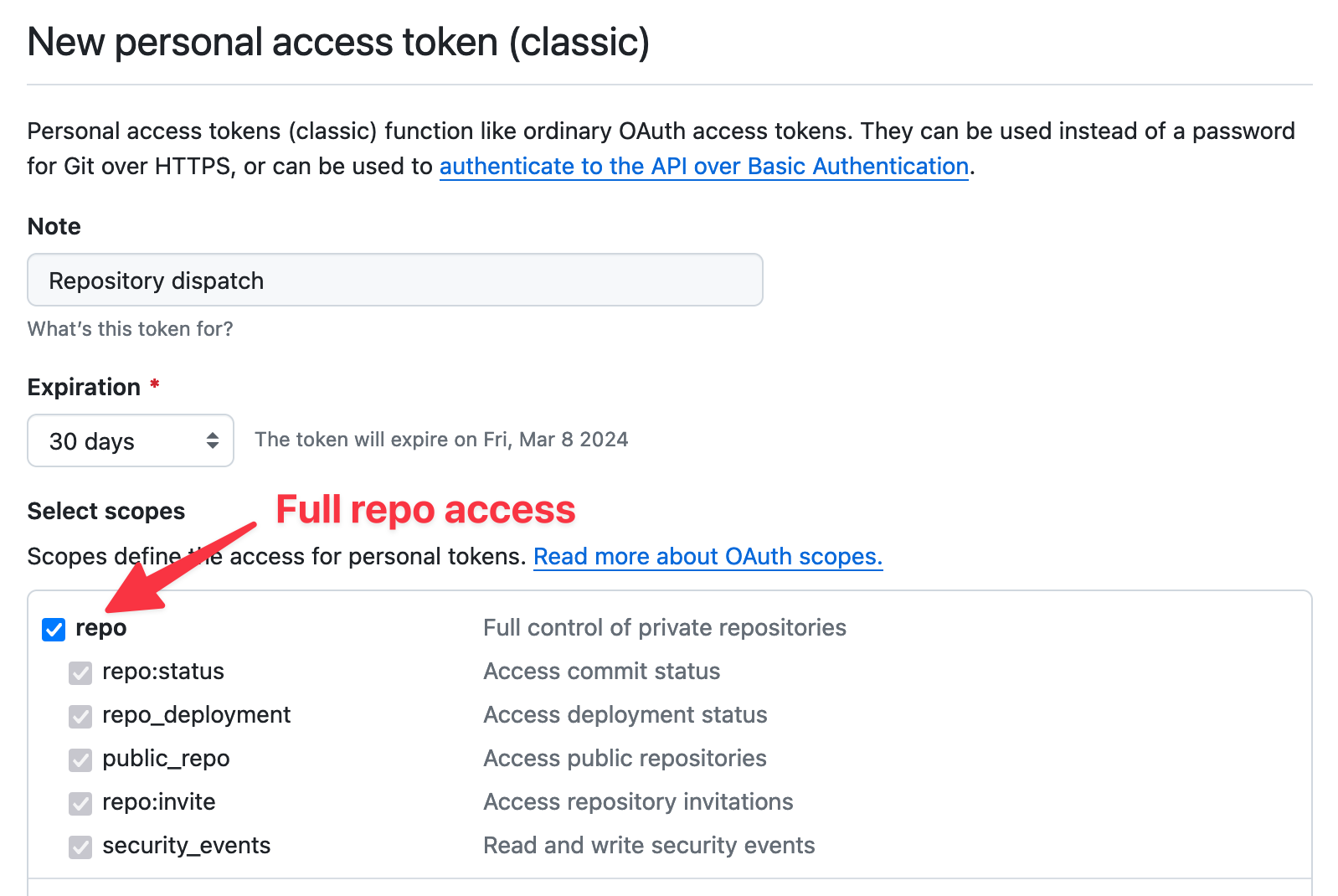Click the Full control of private repositories description
Screen dimensions: 1338x896
point(664,628)
